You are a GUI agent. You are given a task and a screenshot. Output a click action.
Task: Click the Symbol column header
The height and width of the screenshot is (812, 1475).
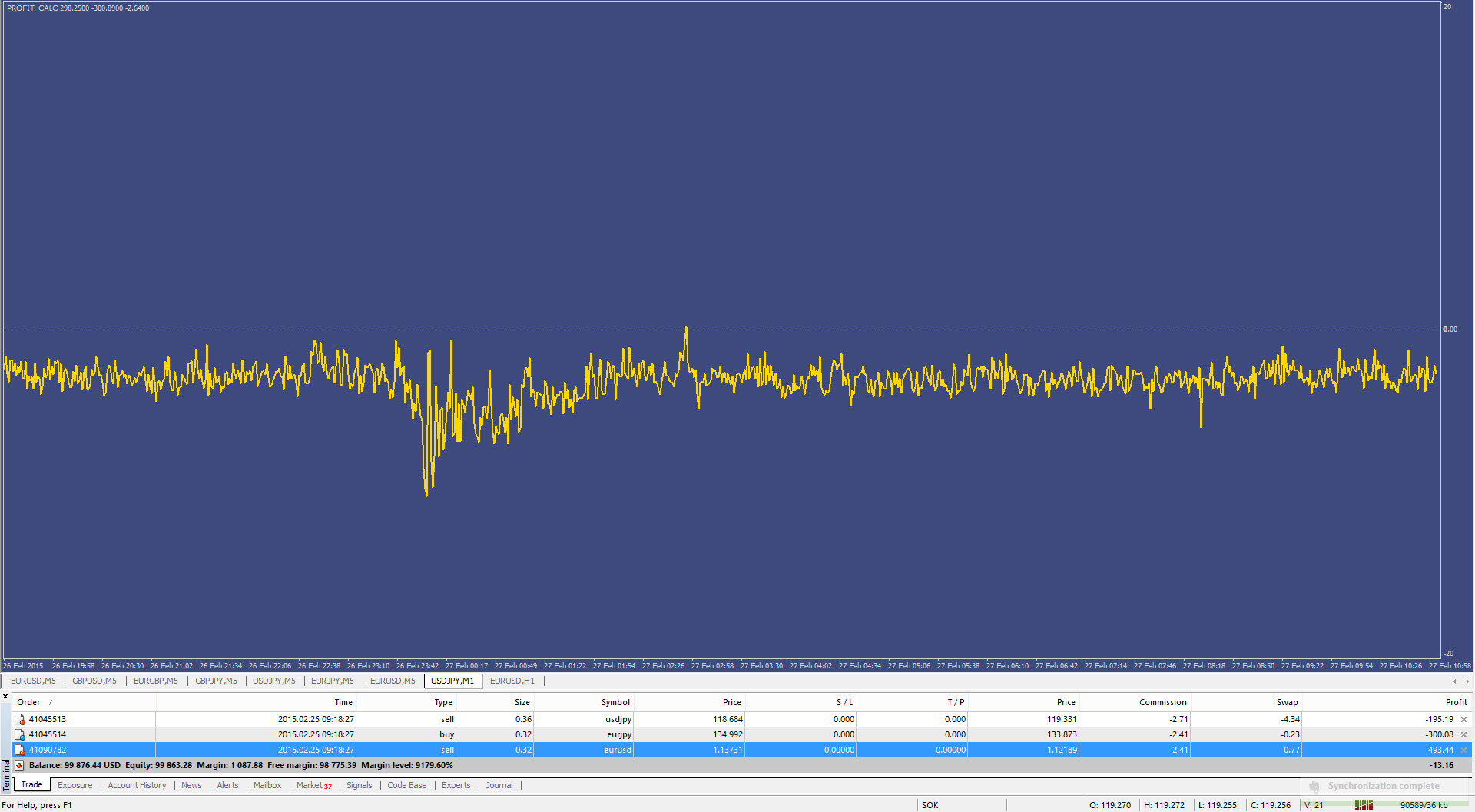coord(615,702)
